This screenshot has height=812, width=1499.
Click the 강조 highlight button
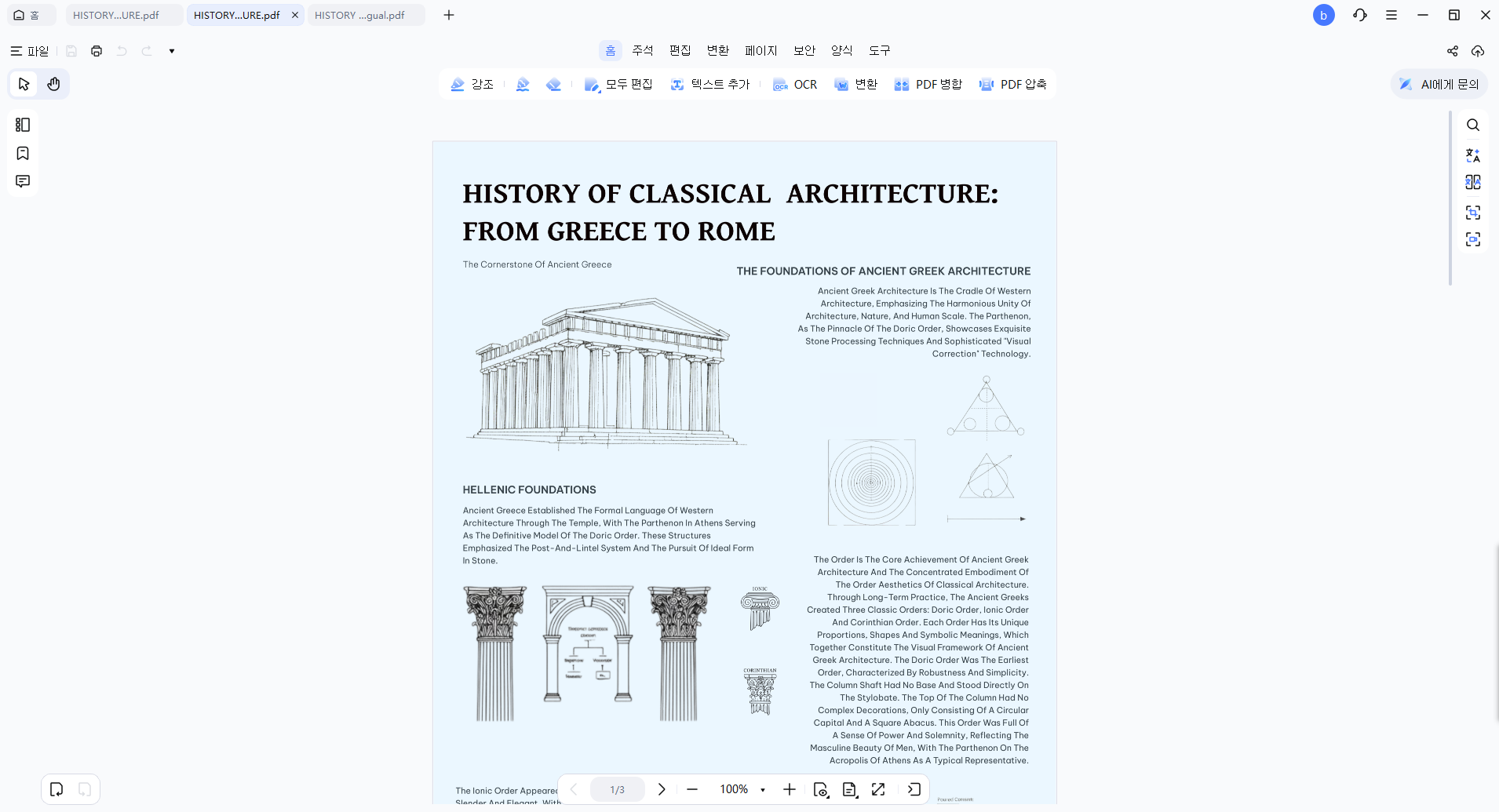pyautogui.click(x=472, y=85)
